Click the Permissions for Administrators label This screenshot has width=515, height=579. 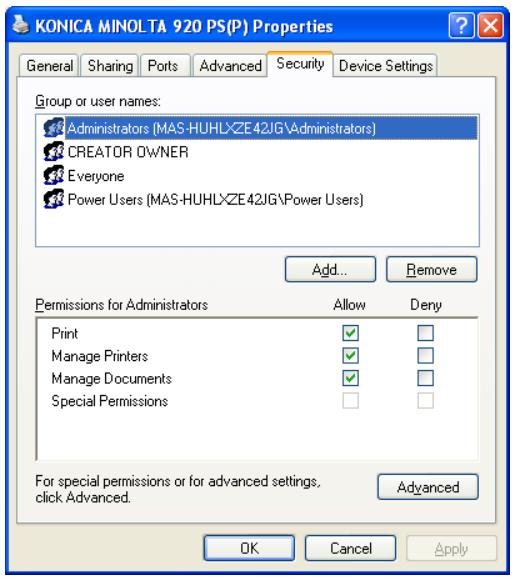click(x=121, y=305)
